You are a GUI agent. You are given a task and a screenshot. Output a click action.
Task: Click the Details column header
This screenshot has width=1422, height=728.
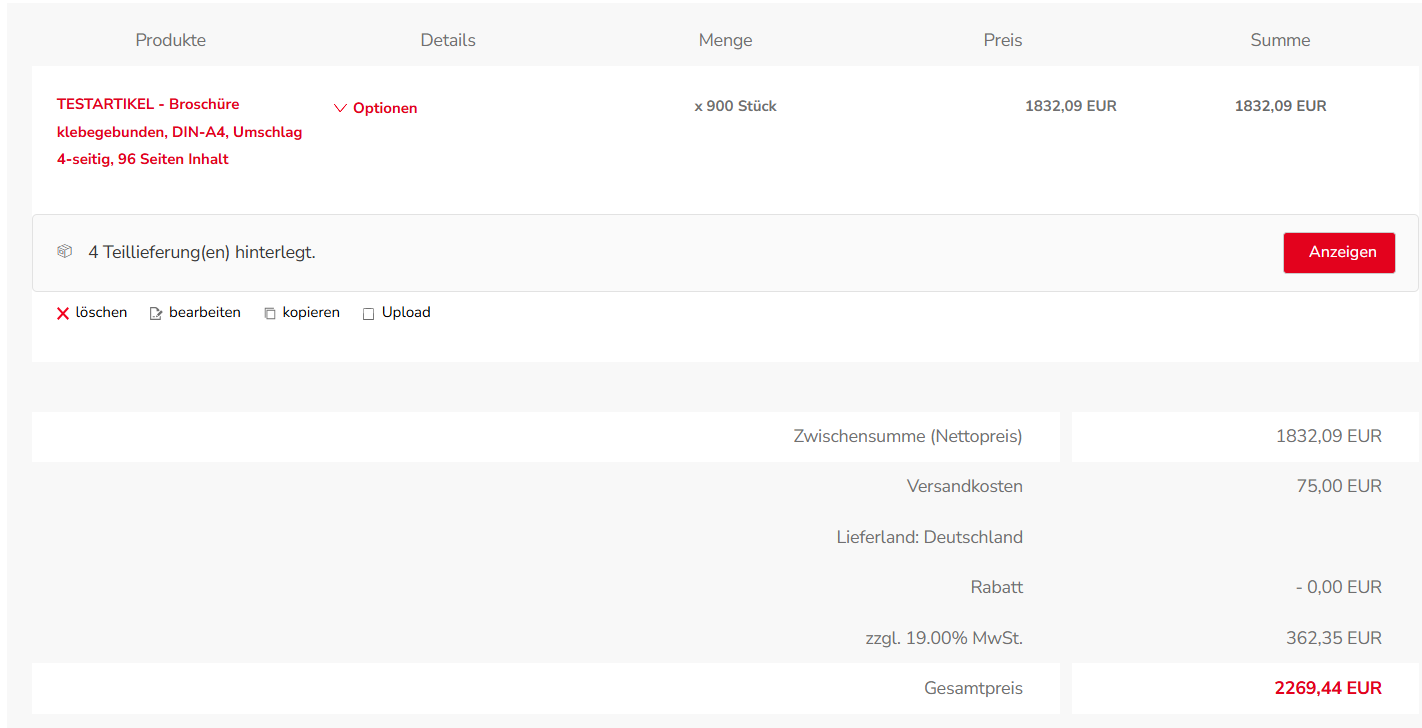pos(448,41)
